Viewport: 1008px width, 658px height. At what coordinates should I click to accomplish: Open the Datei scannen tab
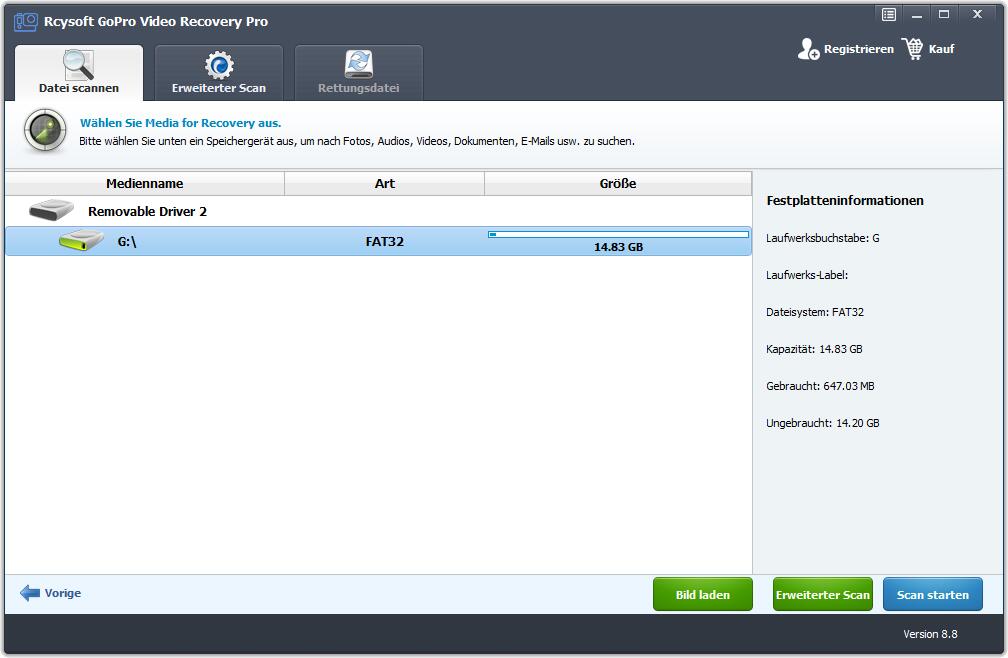(x=78, y=73)
